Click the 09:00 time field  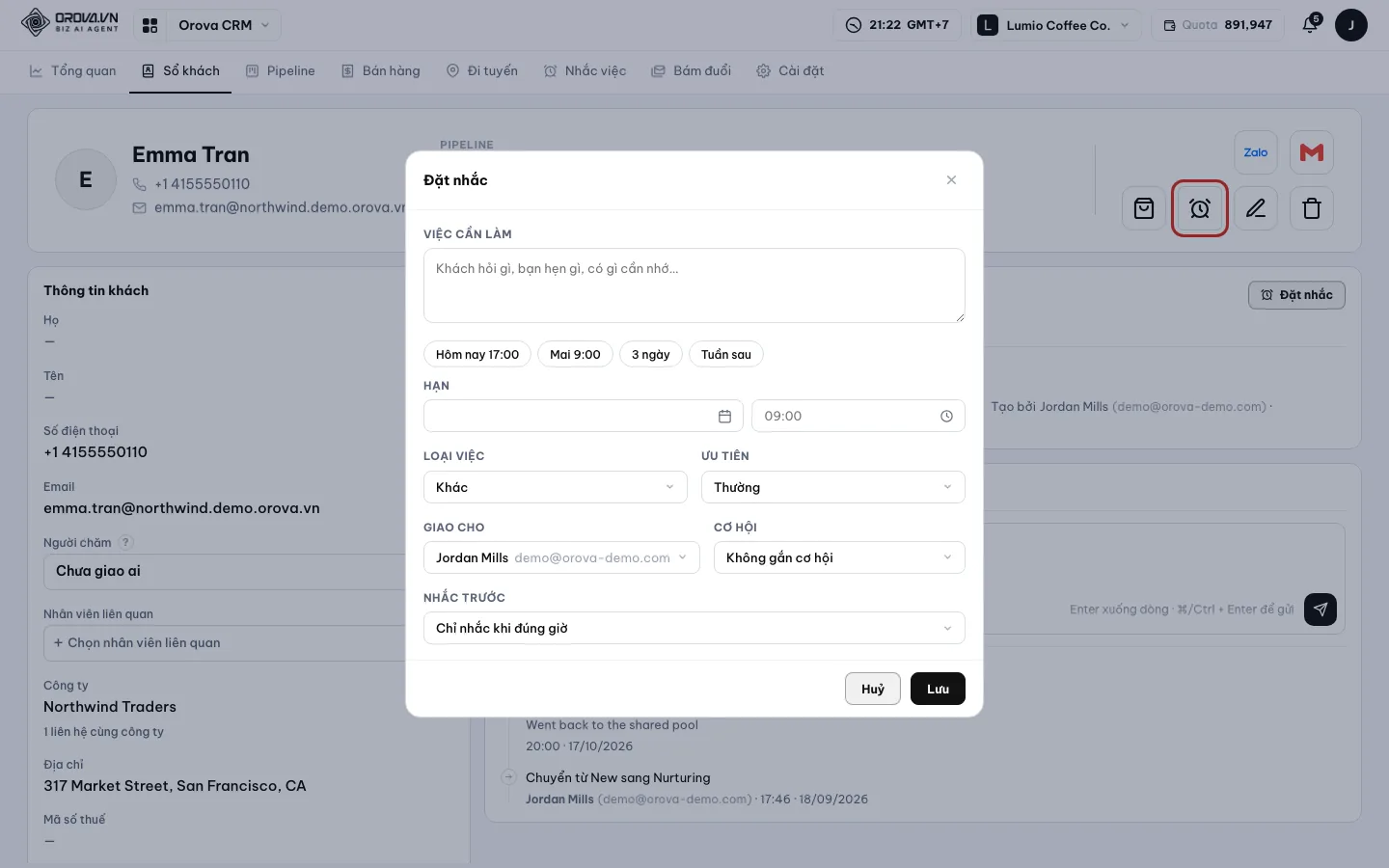pyautogui.click(x=858, y=417)
